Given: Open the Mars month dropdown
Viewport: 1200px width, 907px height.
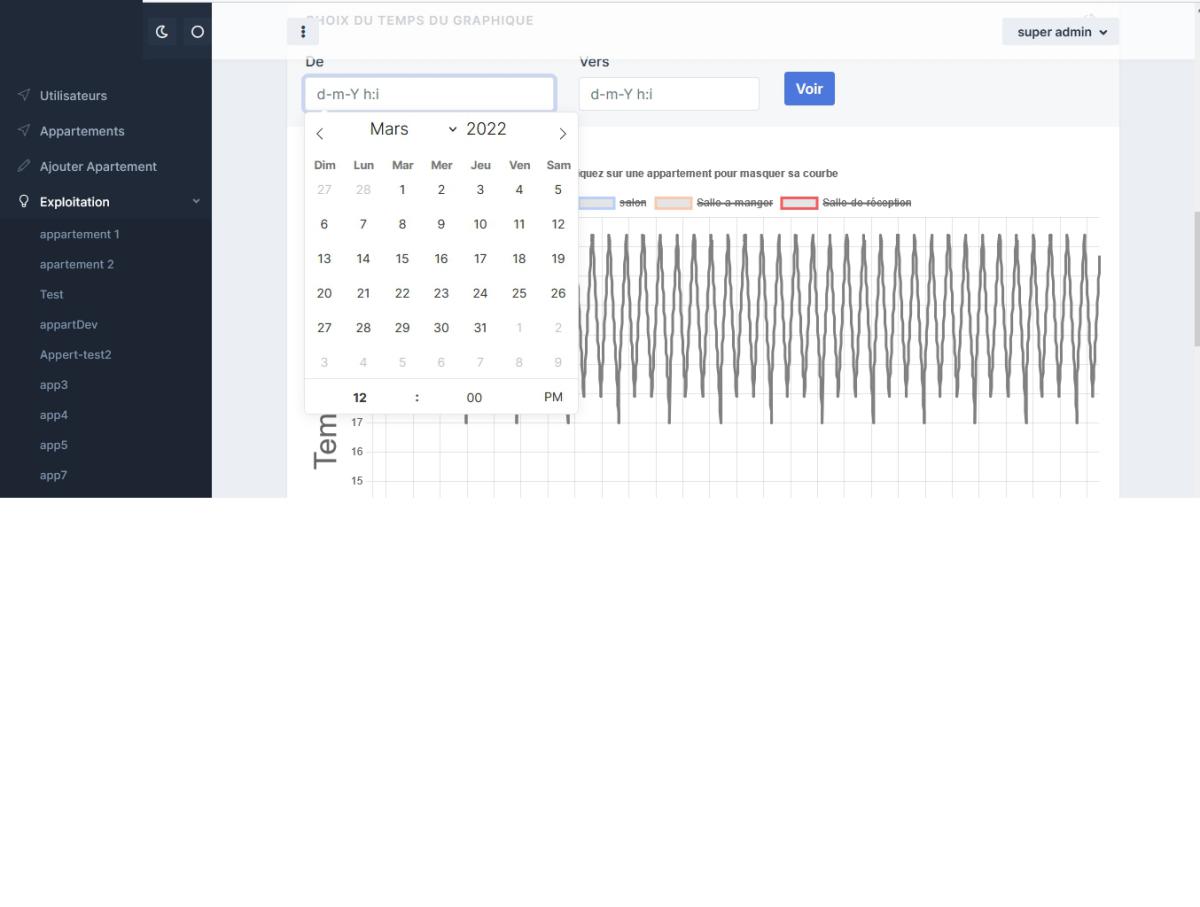Looking at the screenshot, I should click(413, 129).
